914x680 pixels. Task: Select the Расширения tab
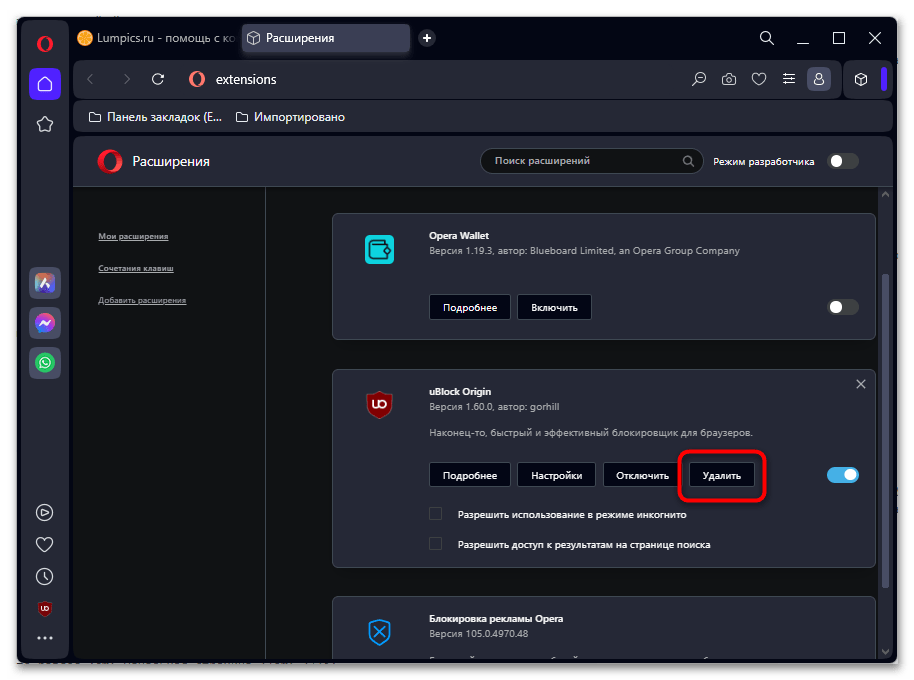[x=326, y=38]
